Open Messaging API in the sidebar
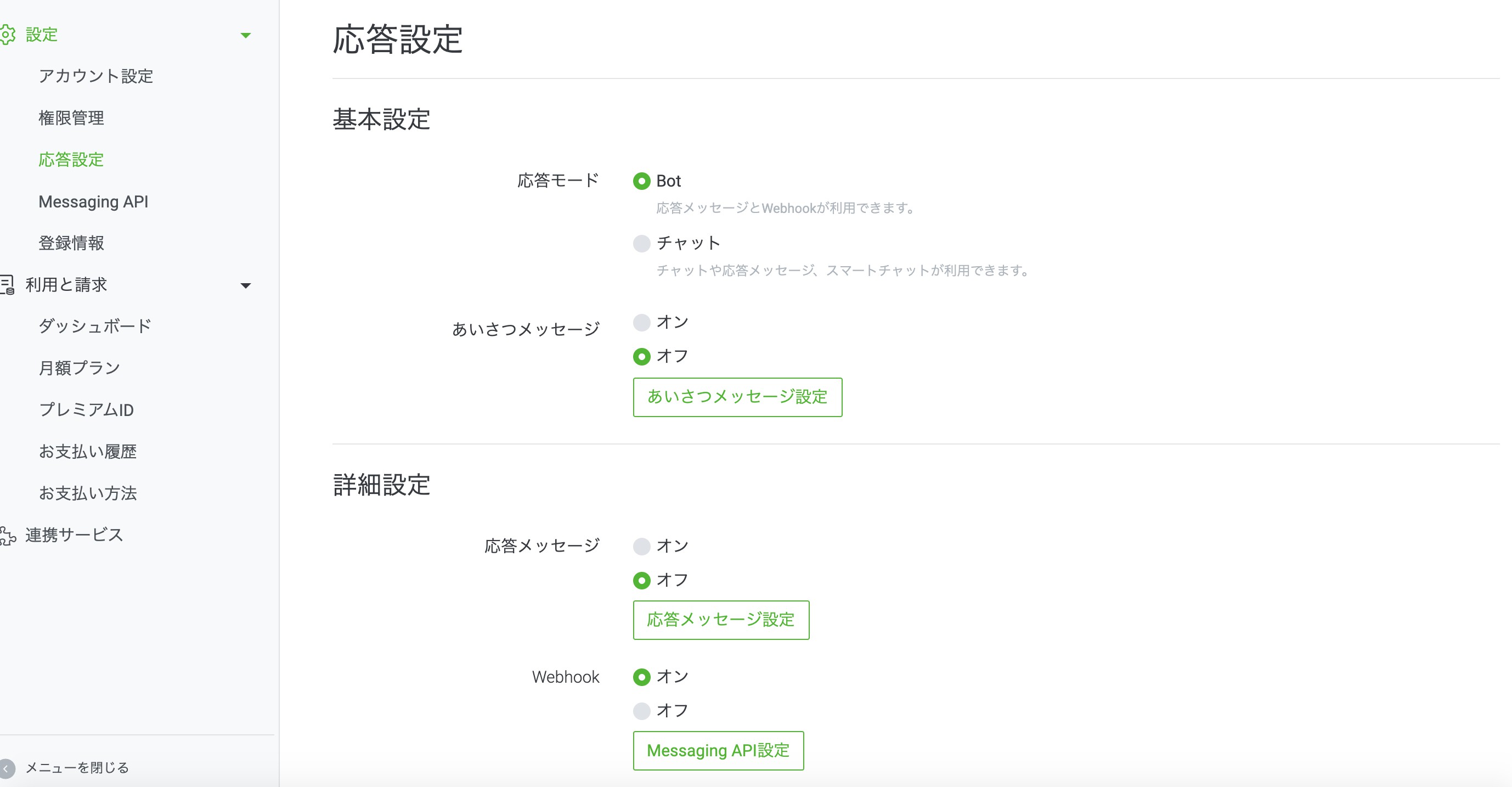 pos(93,201)
